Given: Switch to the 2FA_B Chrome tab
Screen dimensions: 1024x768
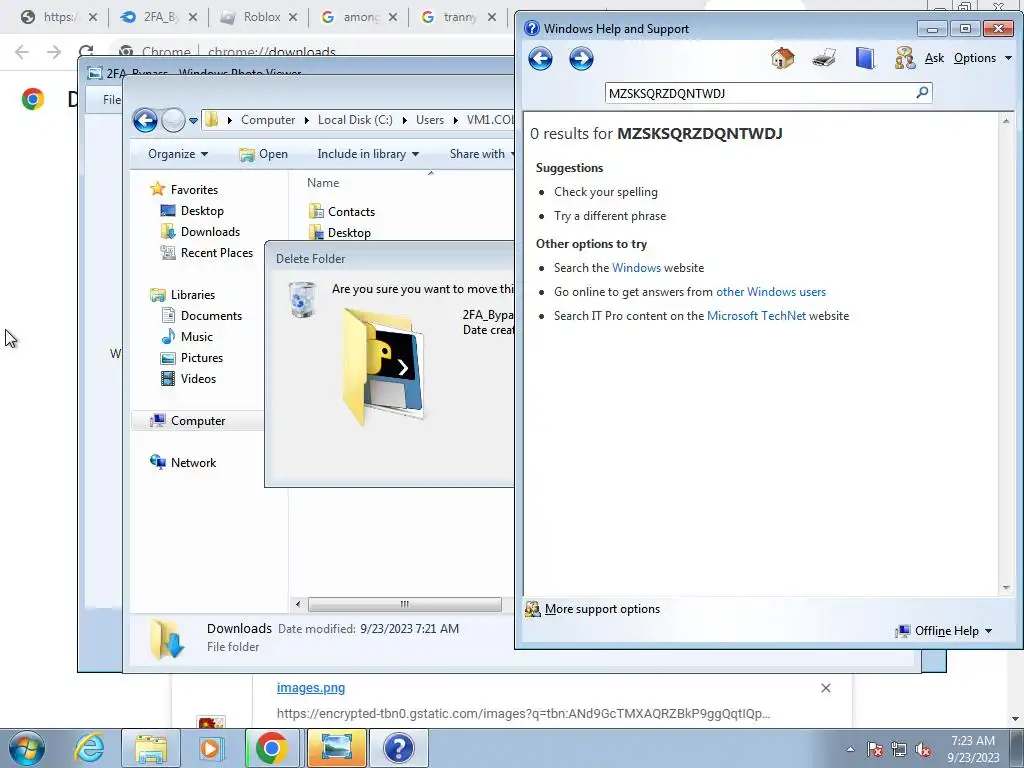Looking at the screenshot, I should coord(159,17).
